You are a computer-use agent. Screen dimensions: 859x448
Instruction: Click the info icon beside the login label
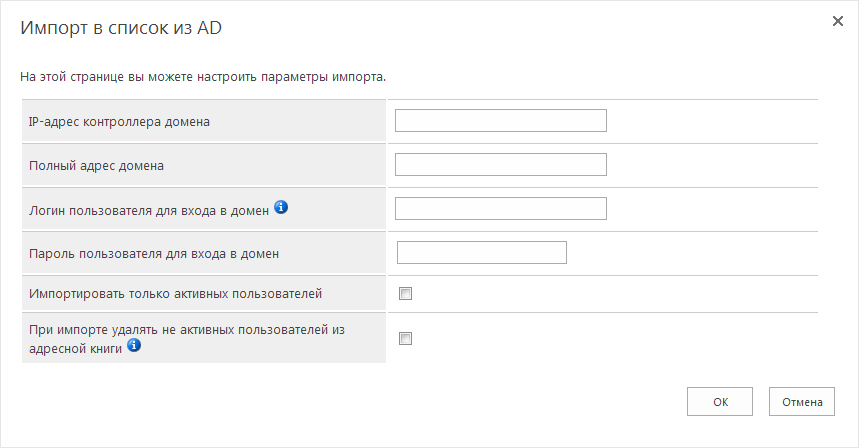(x=281, y=207)
